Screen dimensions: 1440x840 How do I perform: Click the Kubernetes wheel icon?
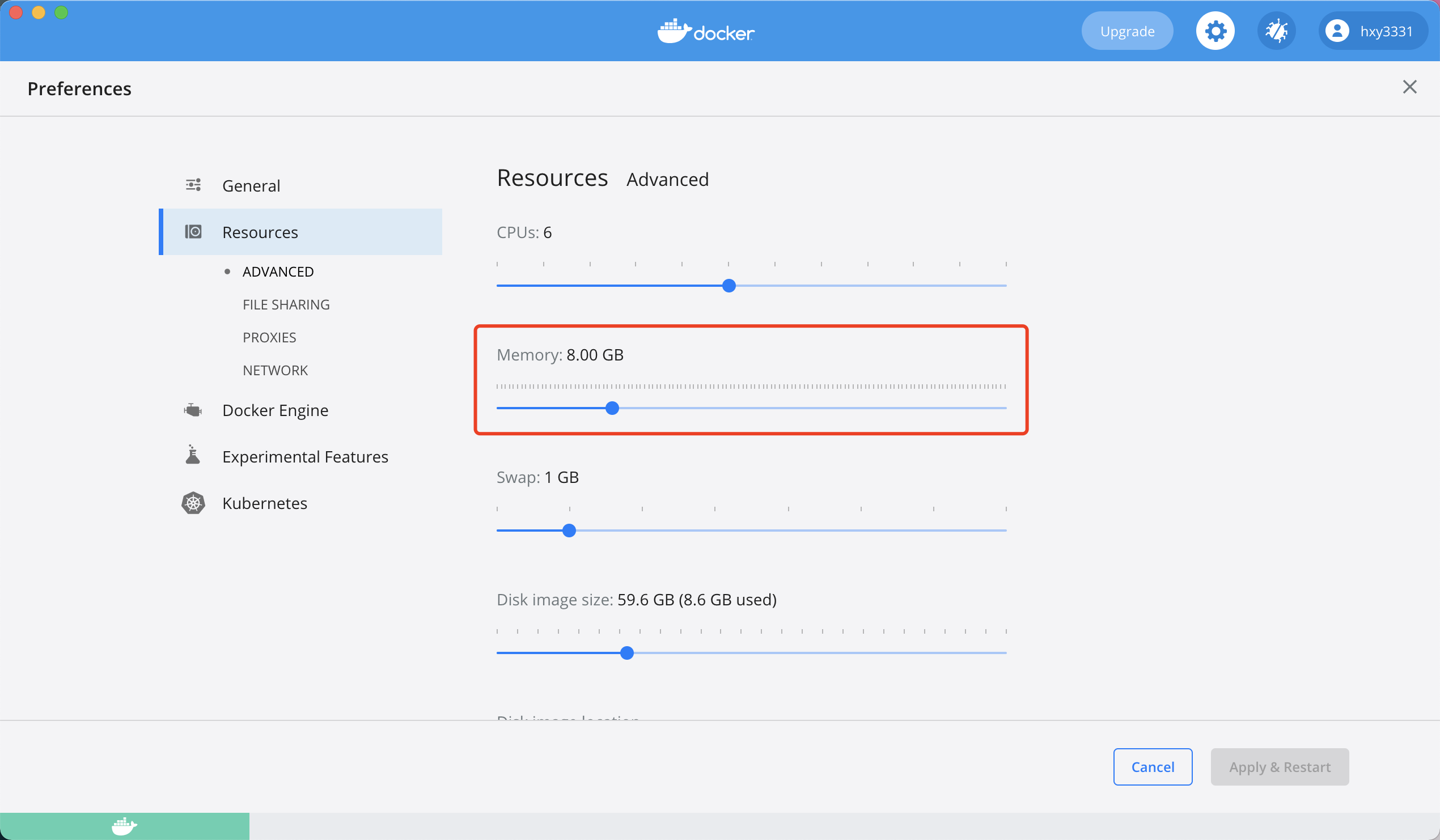[x=193, y=503]
